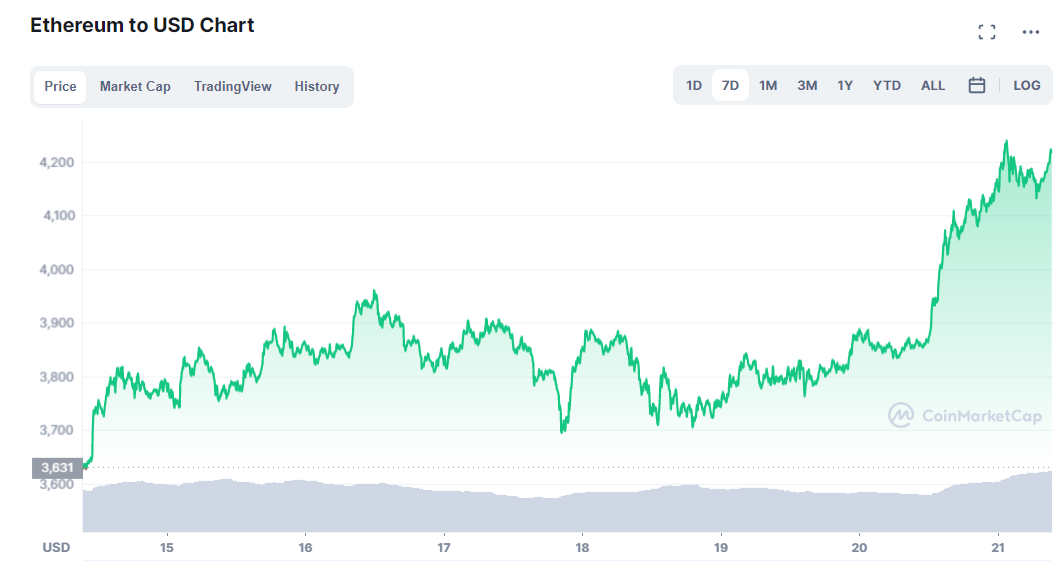Select the 1D time range

(693, 86)
